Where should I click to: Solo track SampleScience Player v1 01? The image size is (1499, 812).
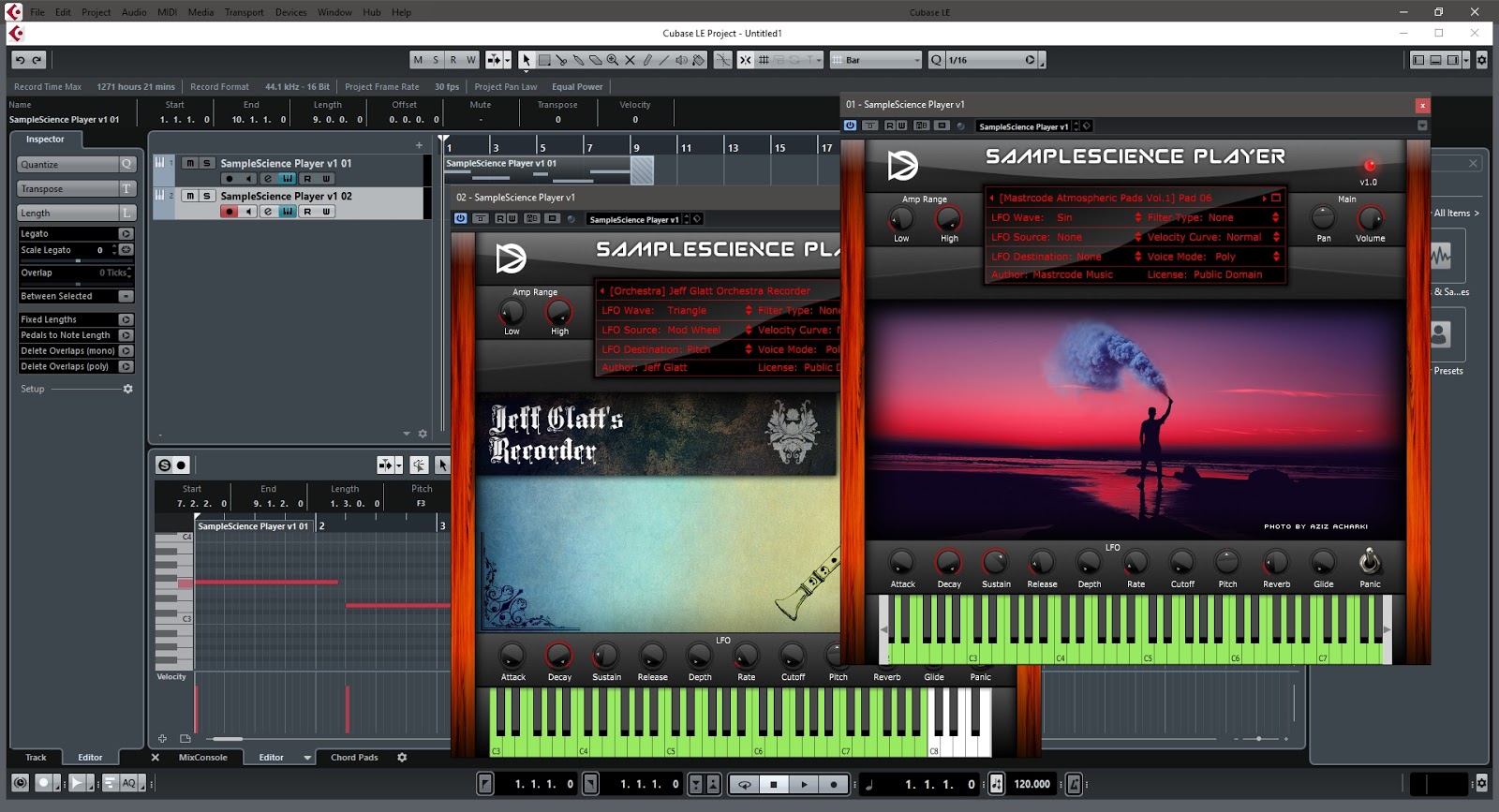click(x=207, y=163)
